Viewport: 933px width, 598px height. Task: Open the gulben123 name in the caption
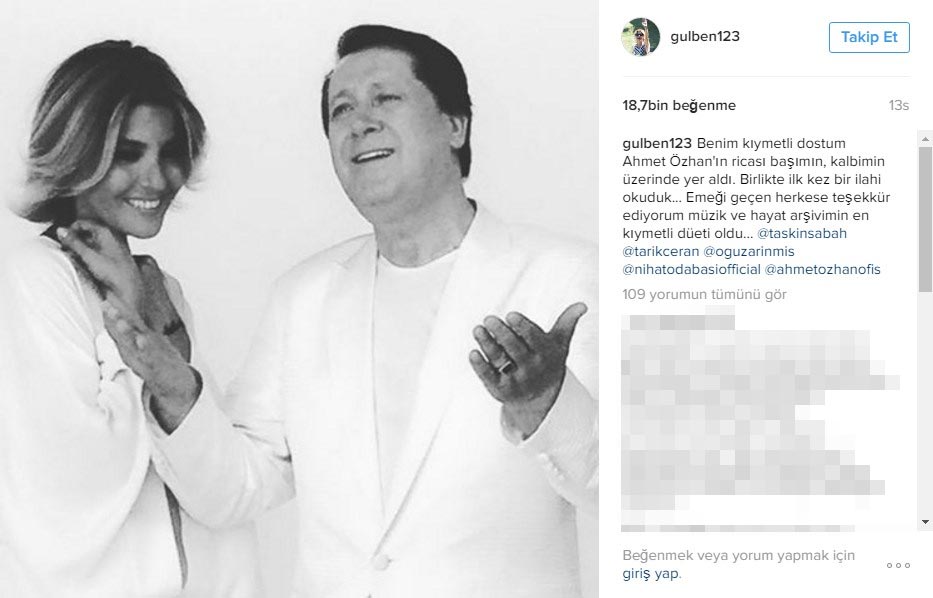coord(657,143)
